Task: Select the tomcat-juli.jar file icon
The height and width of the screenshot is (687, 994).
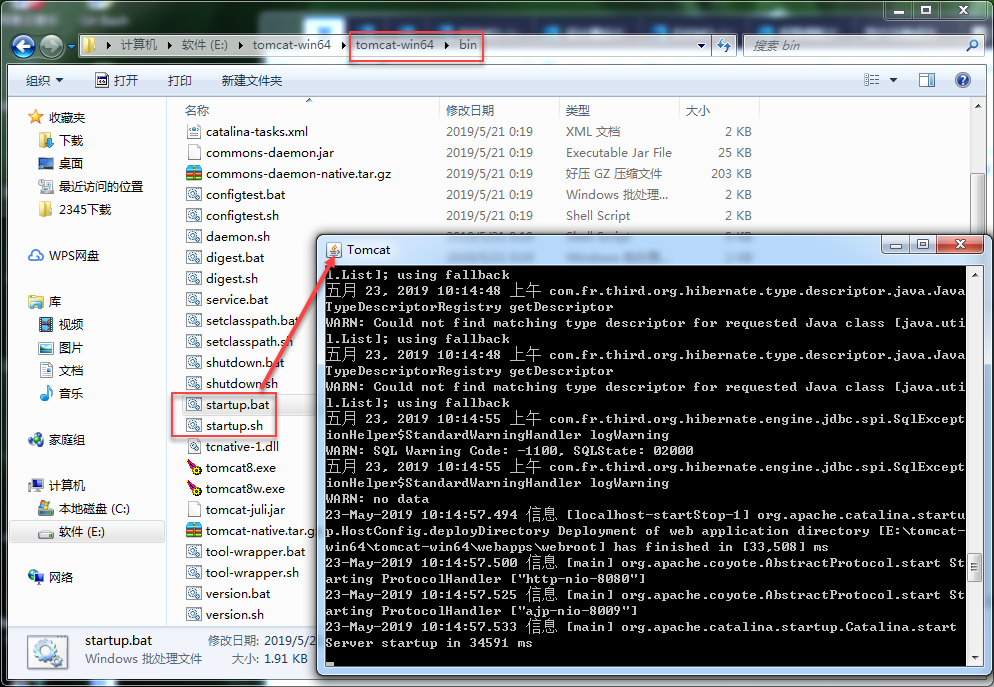Action: tap(194, 509)
